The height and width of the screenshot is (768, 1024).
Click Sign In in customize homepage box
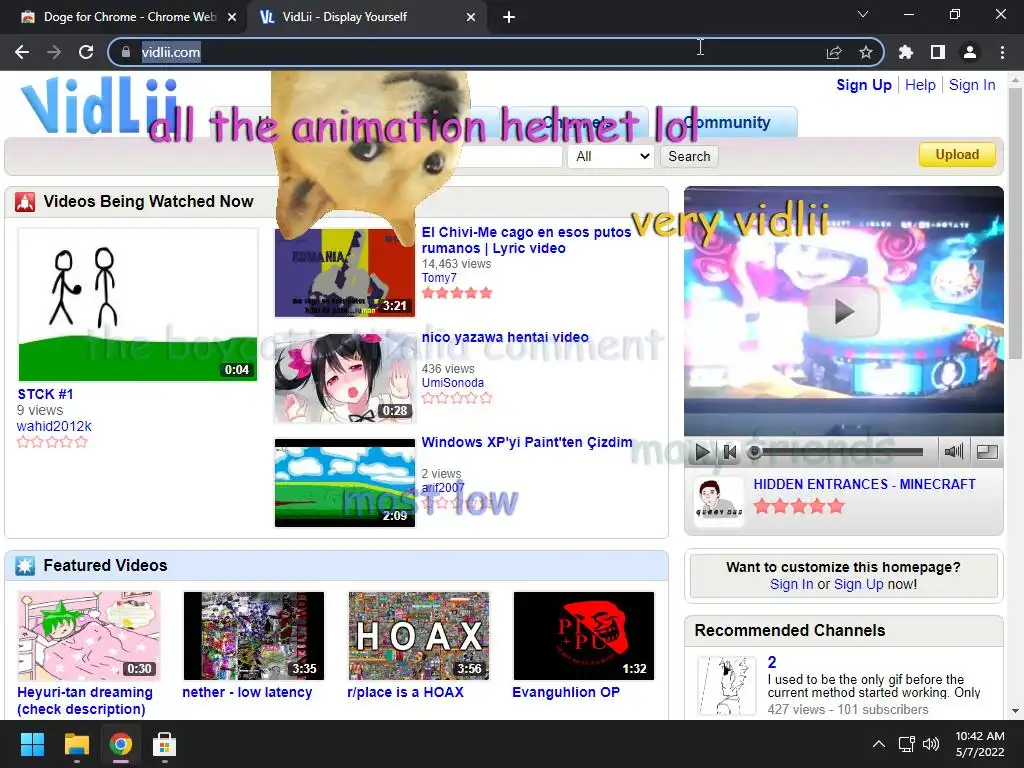pyautogui.click(x=792, y=584)
